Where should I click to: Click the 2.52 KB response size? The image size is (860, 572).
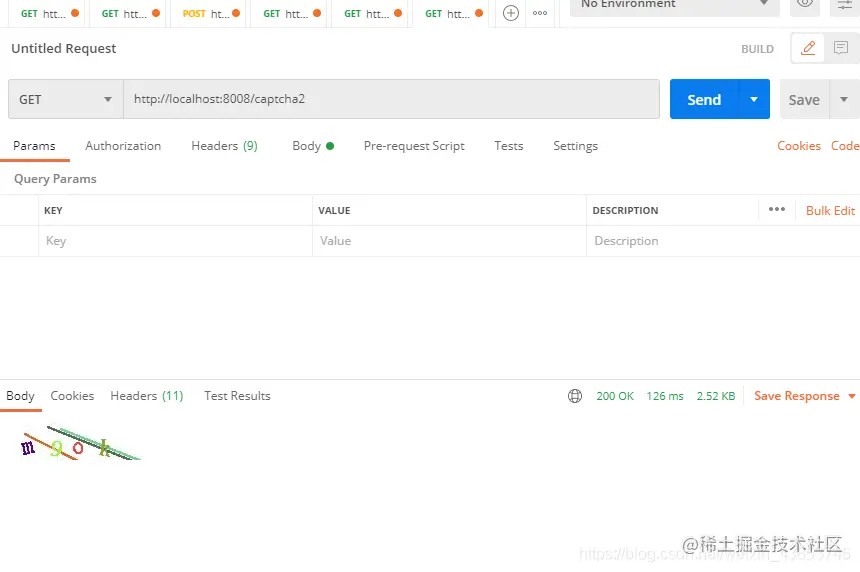pyautogui.click(x=716, y=396)
